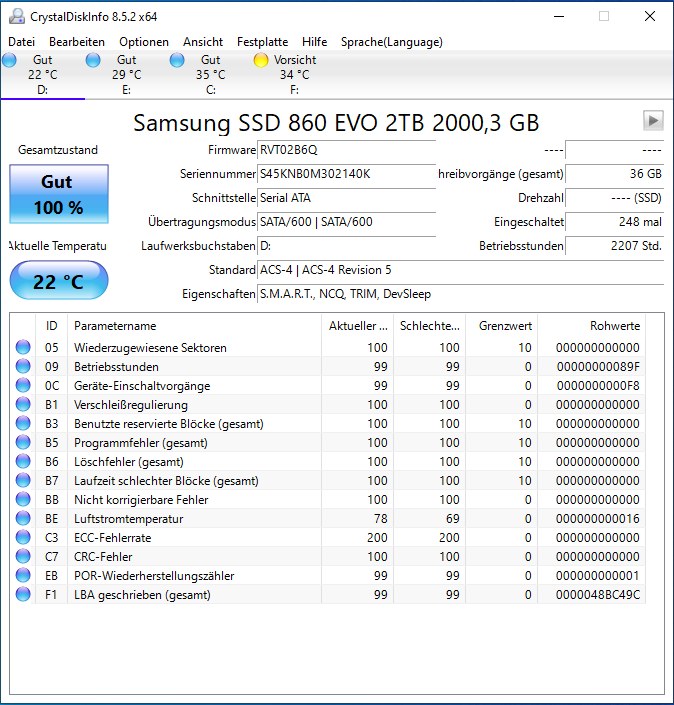Open the Sprache(Language) menu
The image size is (674, 705).
[x=392, y=42]
